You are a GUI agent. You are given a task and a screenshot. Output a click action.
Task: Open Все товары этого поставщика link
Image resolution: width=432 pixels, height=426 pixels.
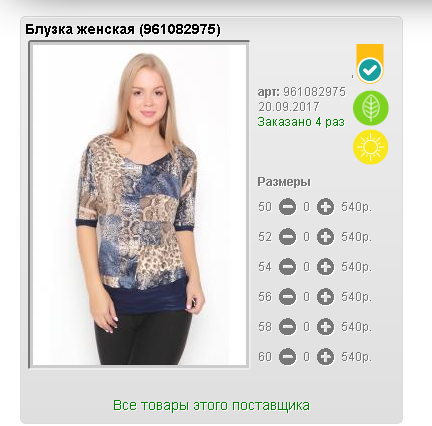(211, 406)
